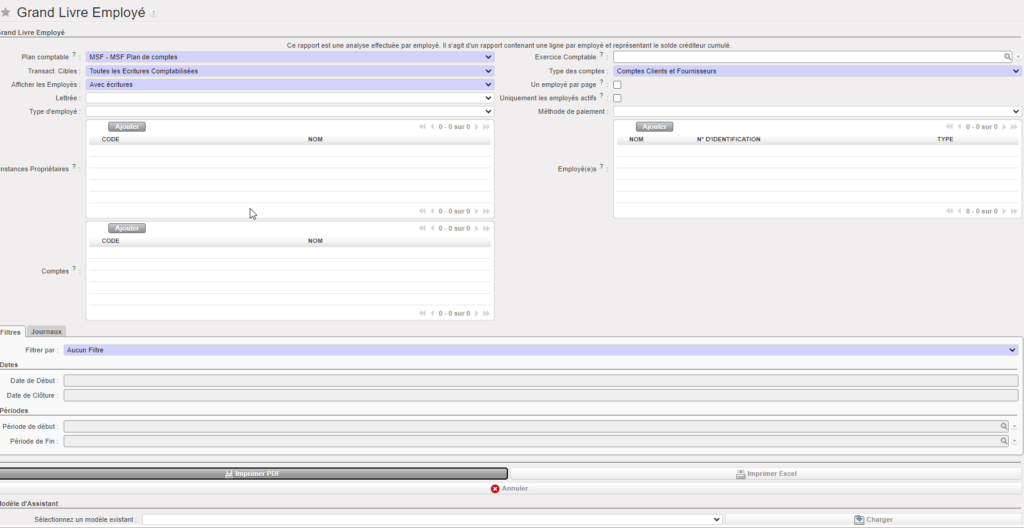Open the Filtrer par dropdown
This screenshot has height=528, width=1024.
tap(540, 350)
